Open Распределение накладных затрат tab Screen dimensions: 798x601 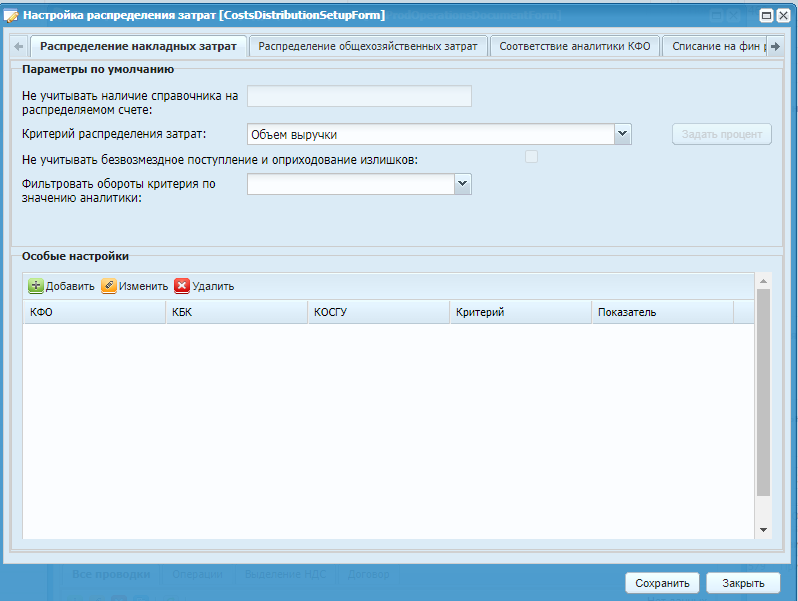pyautogui.click(x=138, y=46)
